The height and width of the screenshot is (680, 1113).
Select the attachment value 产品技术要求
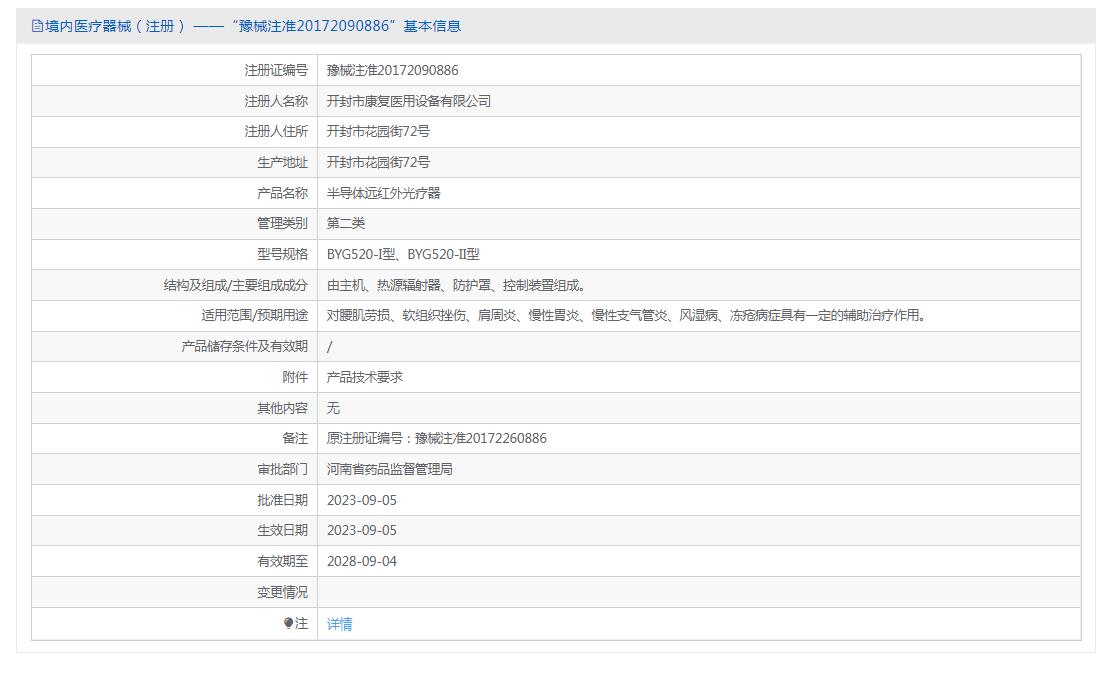[365, 377]
